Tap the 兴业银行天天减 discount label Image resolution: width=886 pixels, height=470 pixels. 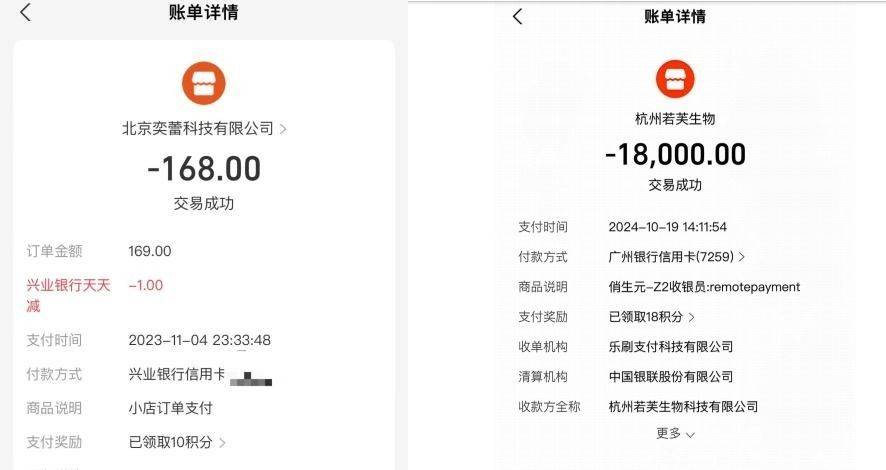click(x=68, y=295)
